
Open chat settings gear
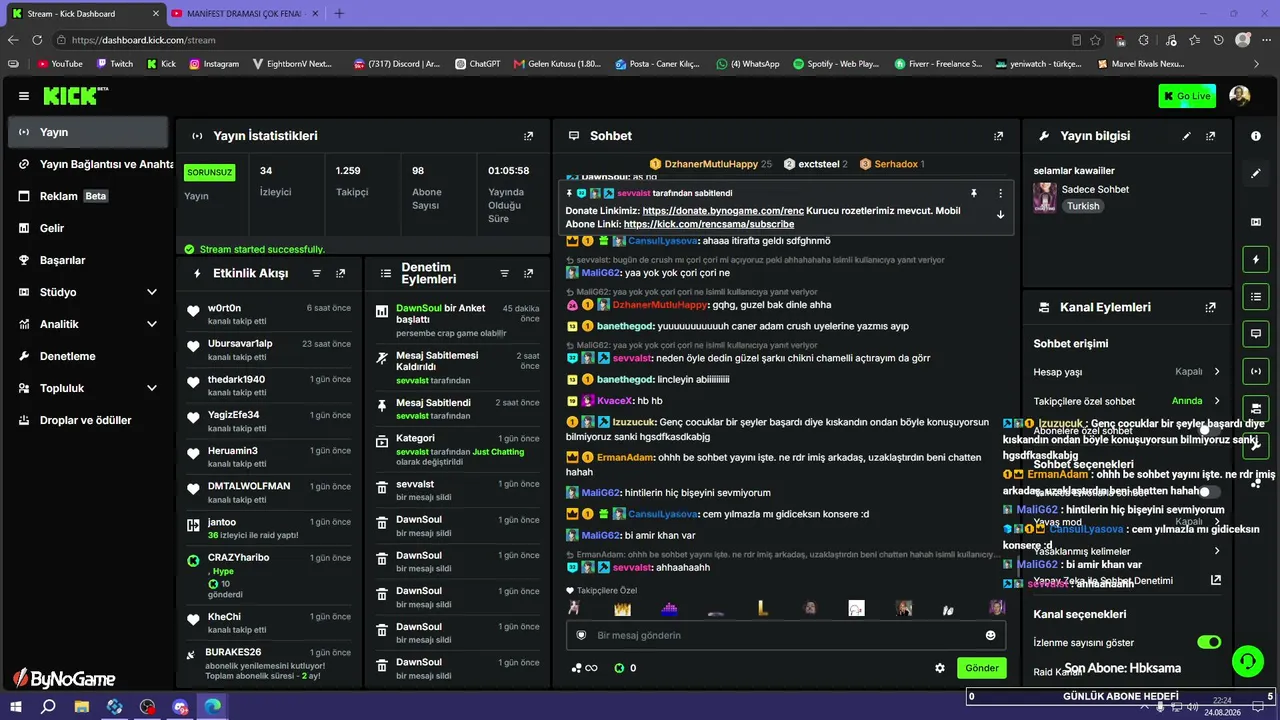pyautogui.click(x=940, y=668)
